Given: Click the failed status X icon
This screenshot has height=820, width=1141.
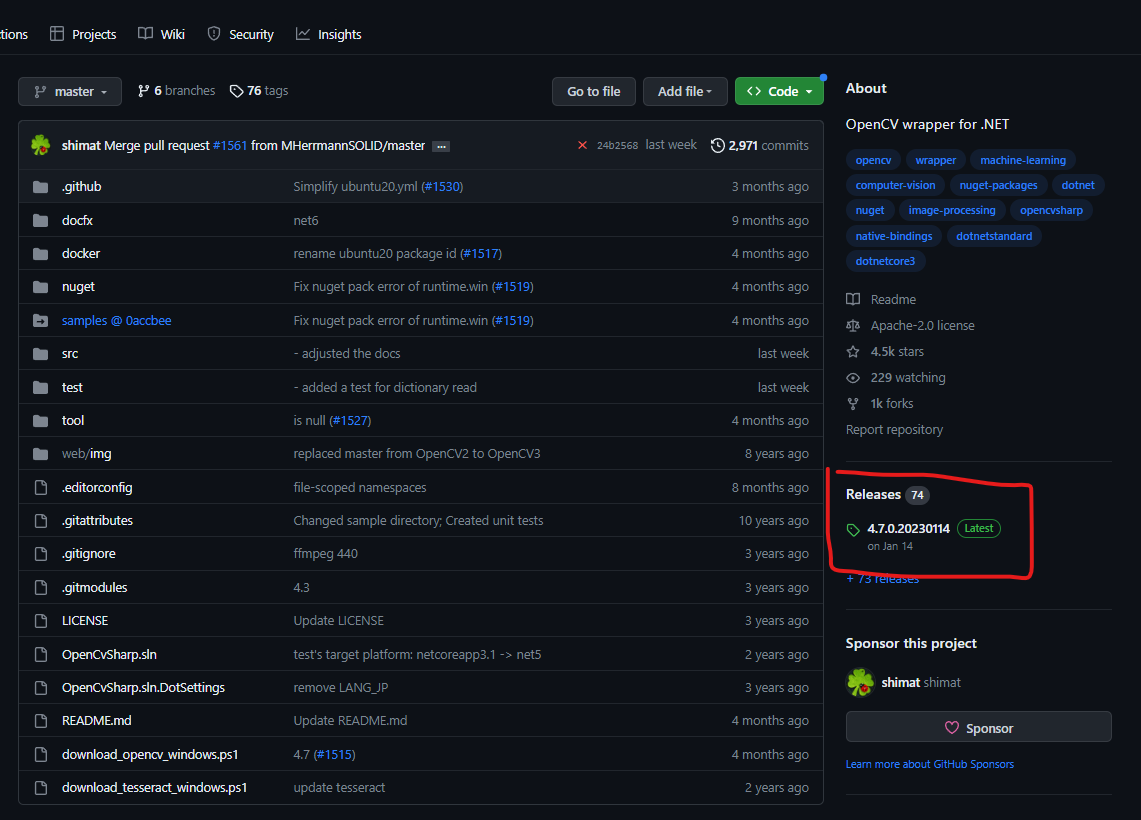Looking at the screenshot, I should pyautogui.click(x=582, y=146).
